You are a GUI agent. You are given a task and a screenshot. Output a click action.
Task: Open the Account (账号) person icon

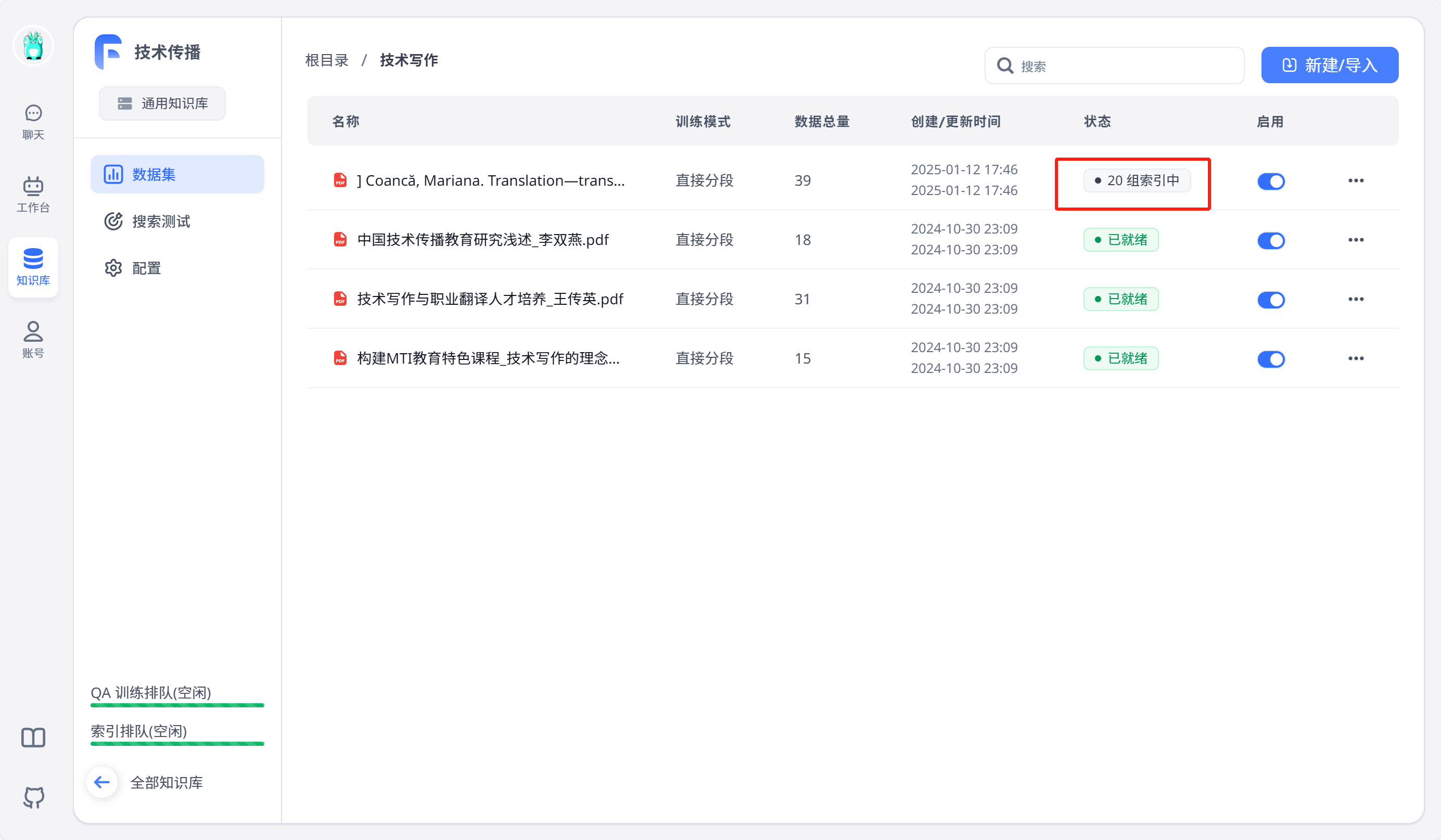pos(33,340)
